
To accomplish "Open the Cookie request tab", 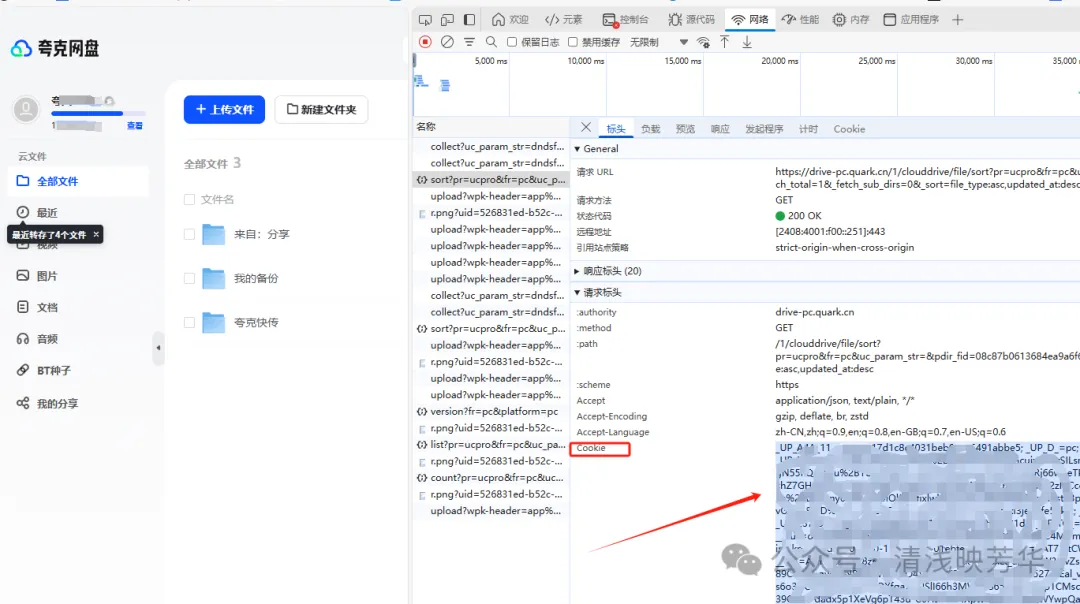I will (x=849, y=129).
